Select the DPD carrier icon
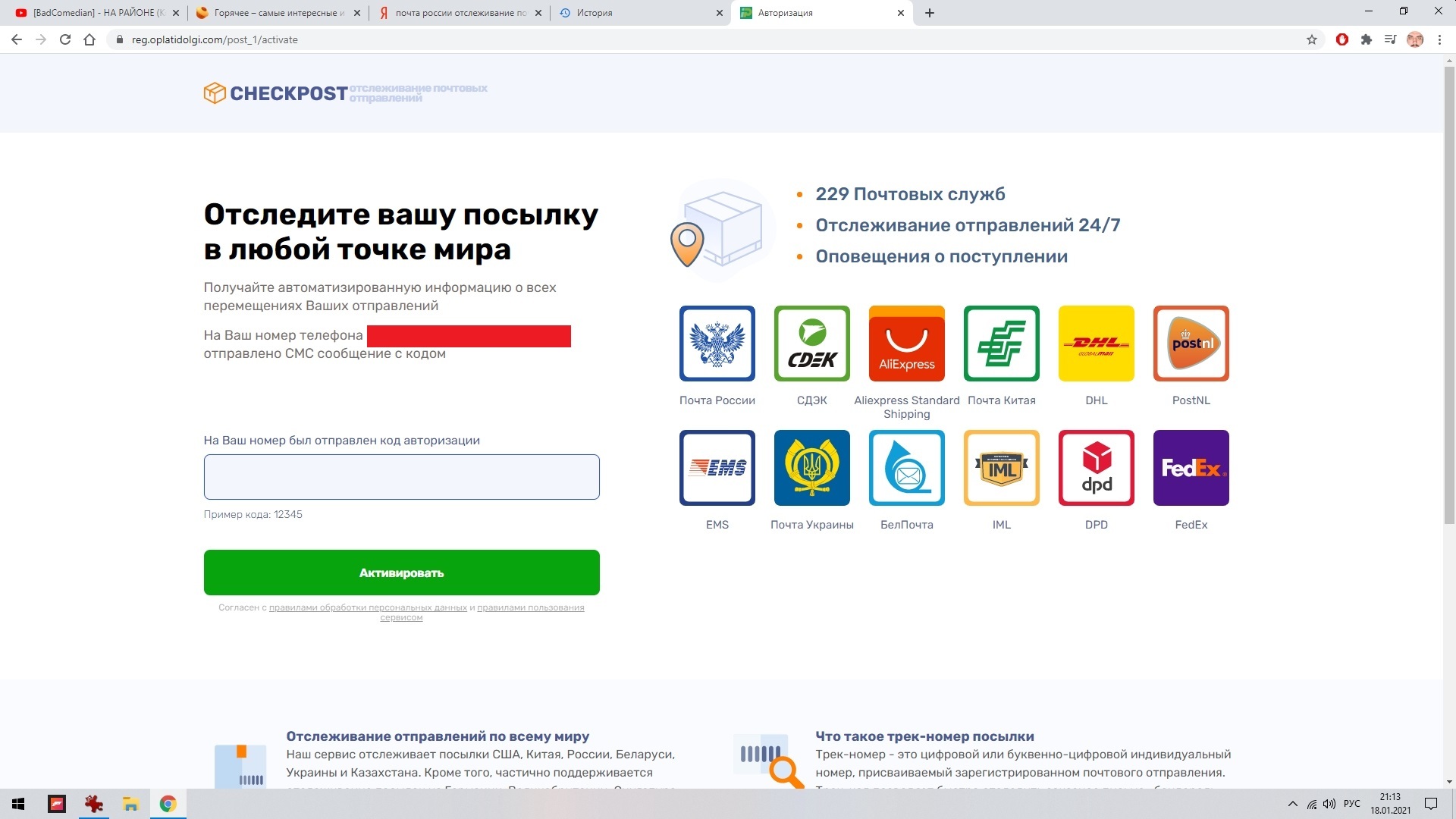Viewport: 1456px width, 819px height. (1096, 468)
